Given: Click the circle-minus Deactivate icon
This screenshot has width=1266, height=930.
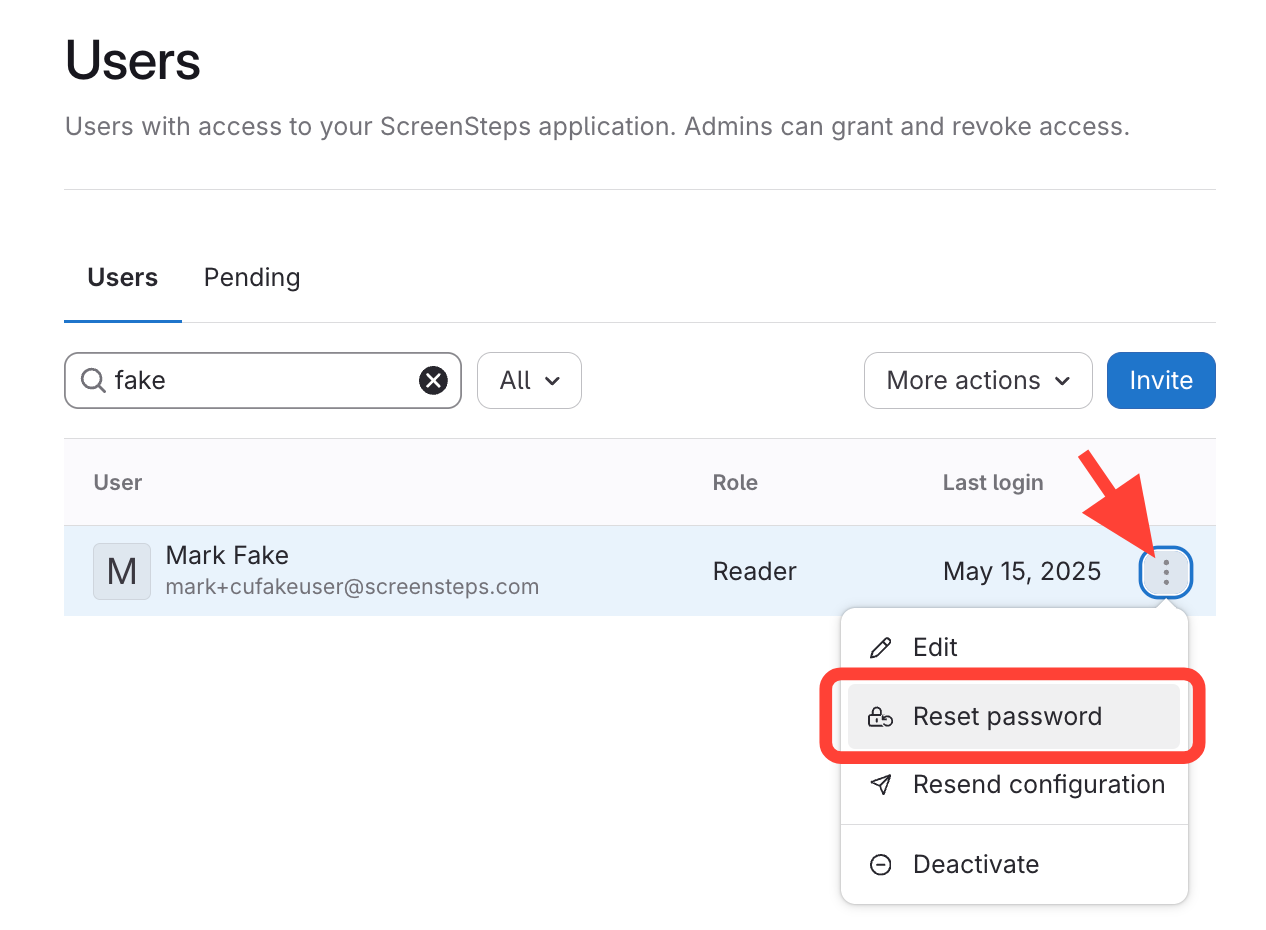Looking at the screenshot, I should (880, 865).
